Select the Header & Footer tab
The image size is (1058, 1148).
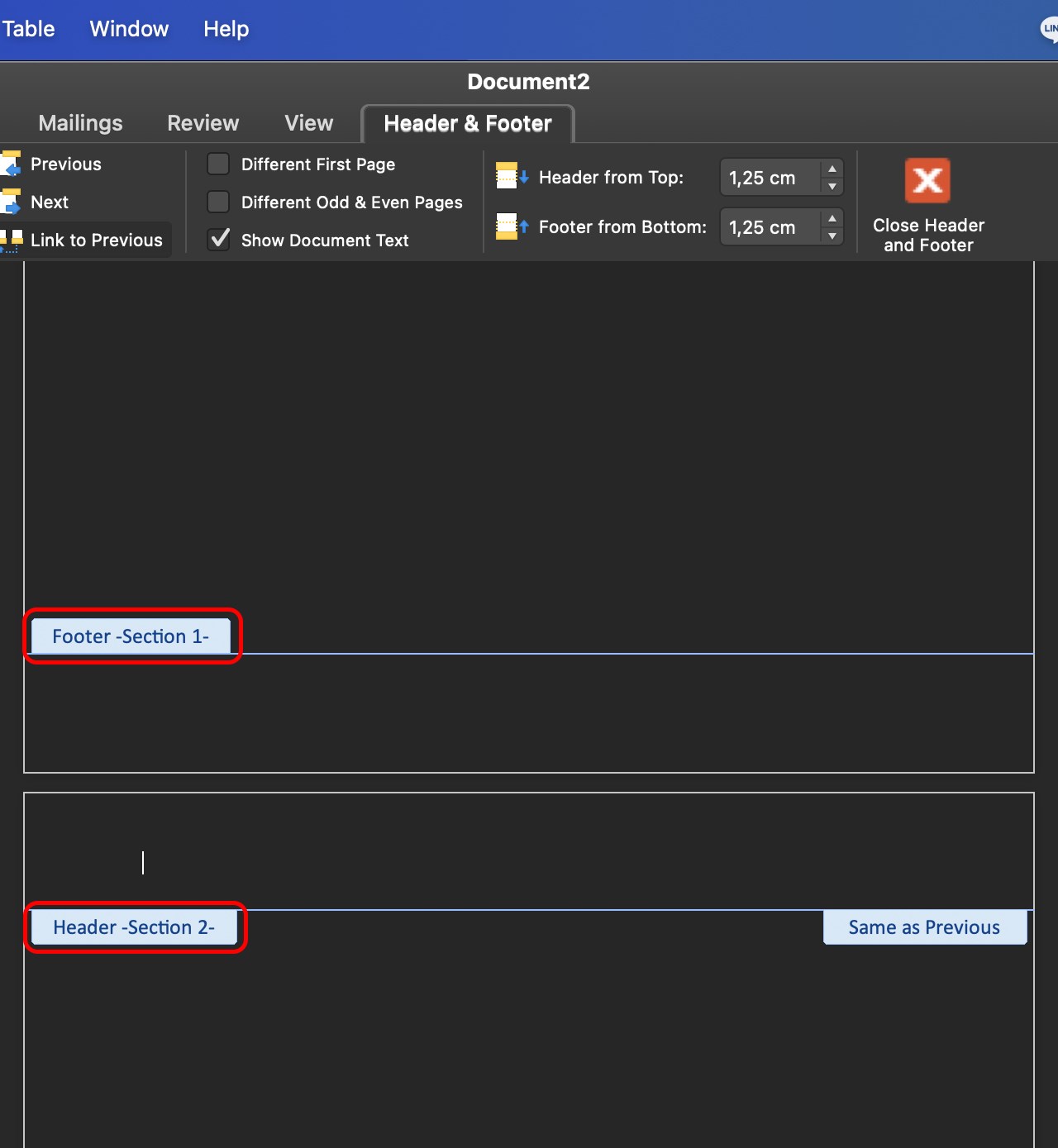click(468, 124)
